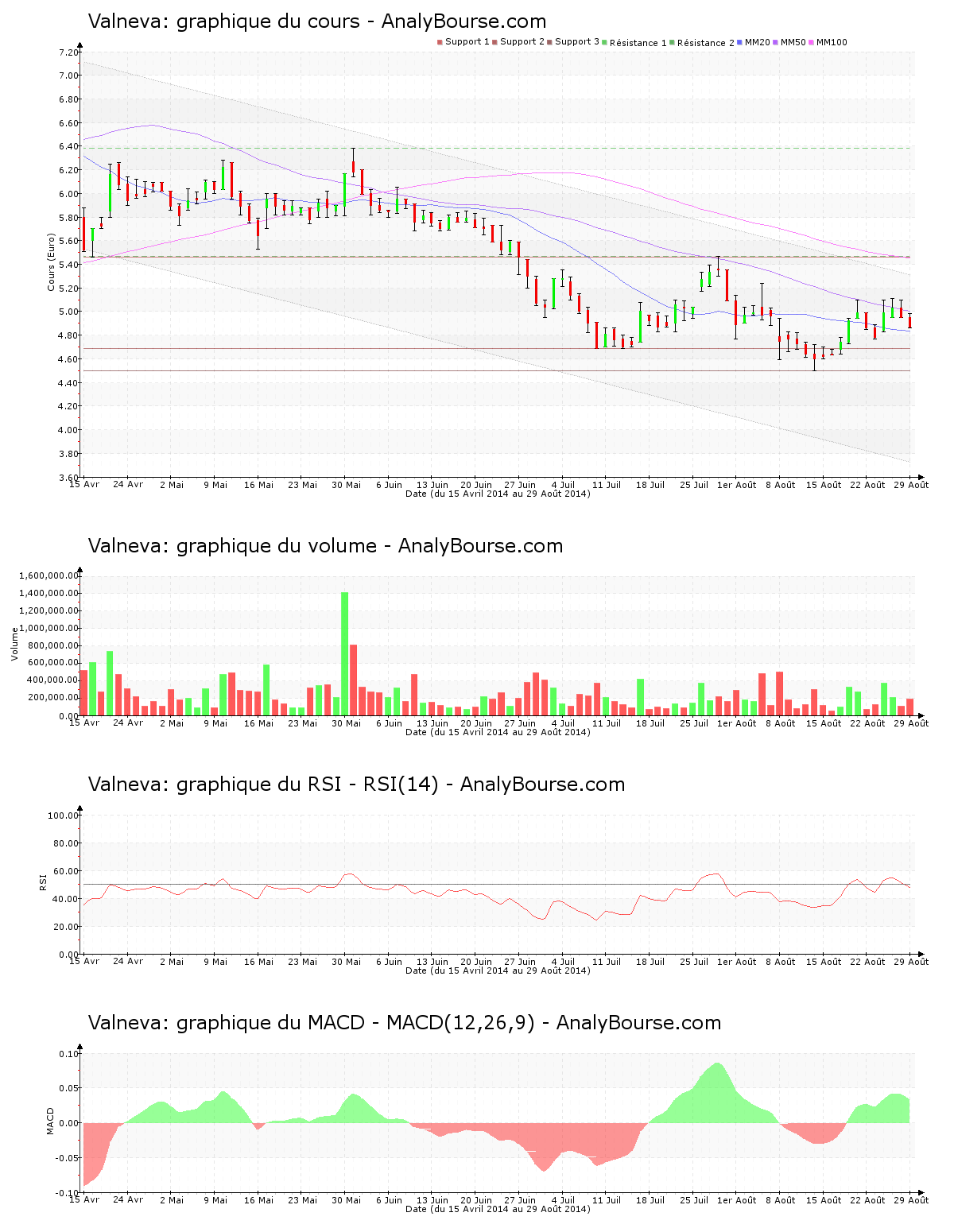Click the Support 1 legend color swatch
This screenshot has width=954, height=1232.
(440, 42)
